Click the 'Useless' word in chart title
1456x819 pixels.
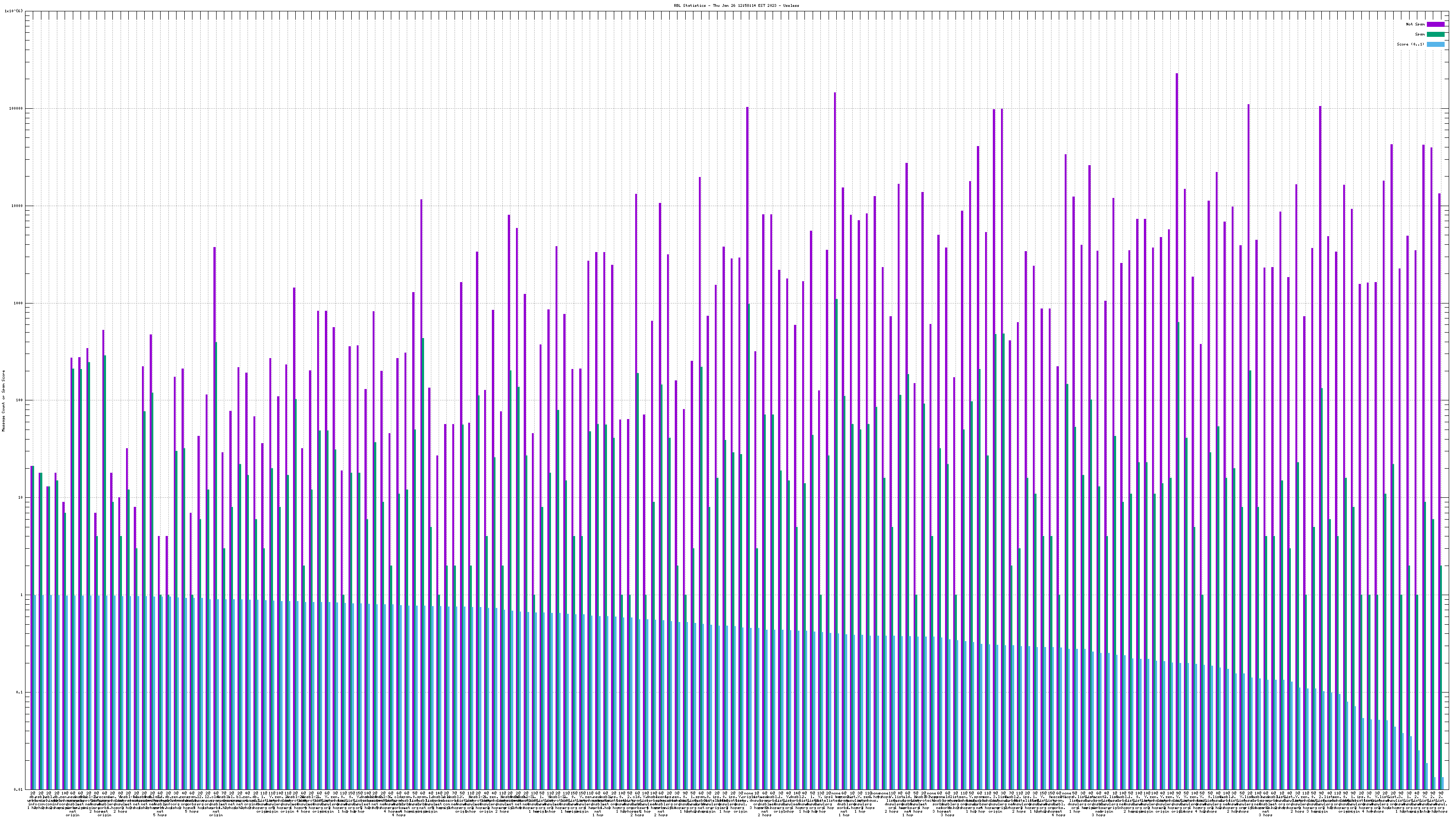pos(791,5)
